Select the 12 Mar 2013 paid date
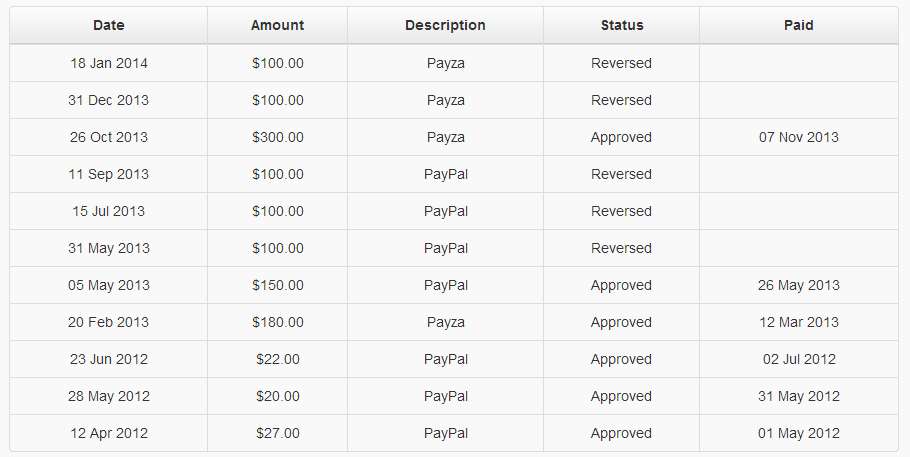910x457 pixels. pyautogui.click(x=798, y=322)
